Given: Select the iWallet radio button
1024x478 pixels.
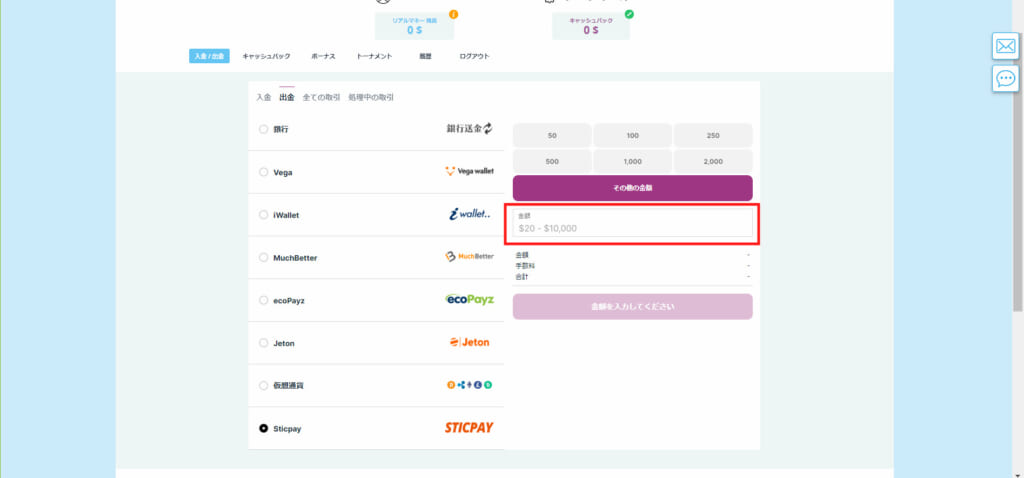Looking at the screenshot, I should 263,214.
